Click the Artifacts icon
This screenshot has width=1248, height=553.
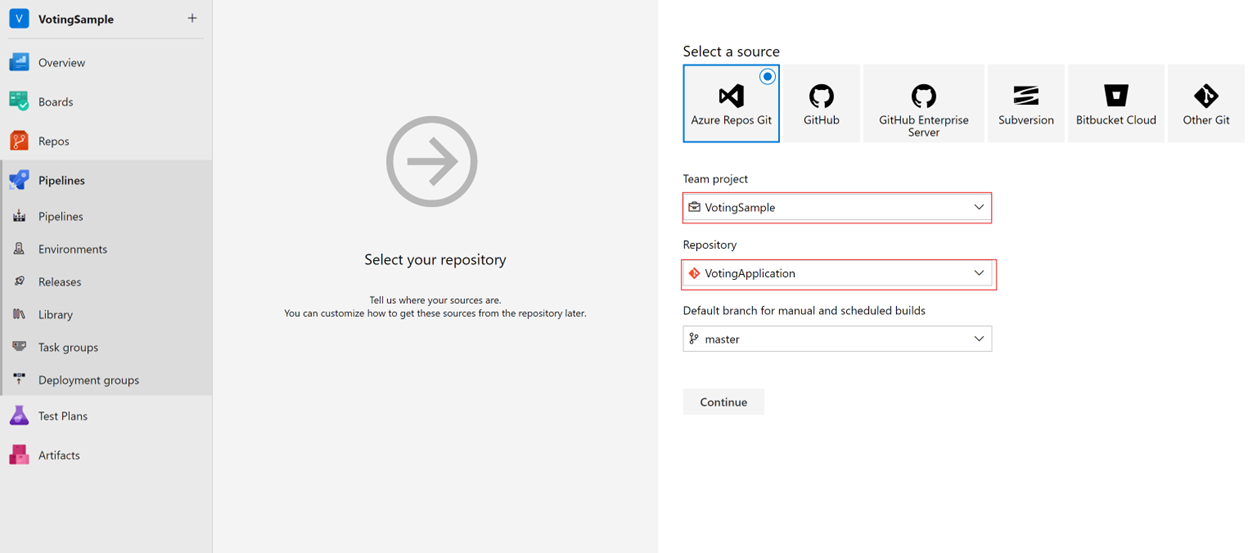click(19, 455)
